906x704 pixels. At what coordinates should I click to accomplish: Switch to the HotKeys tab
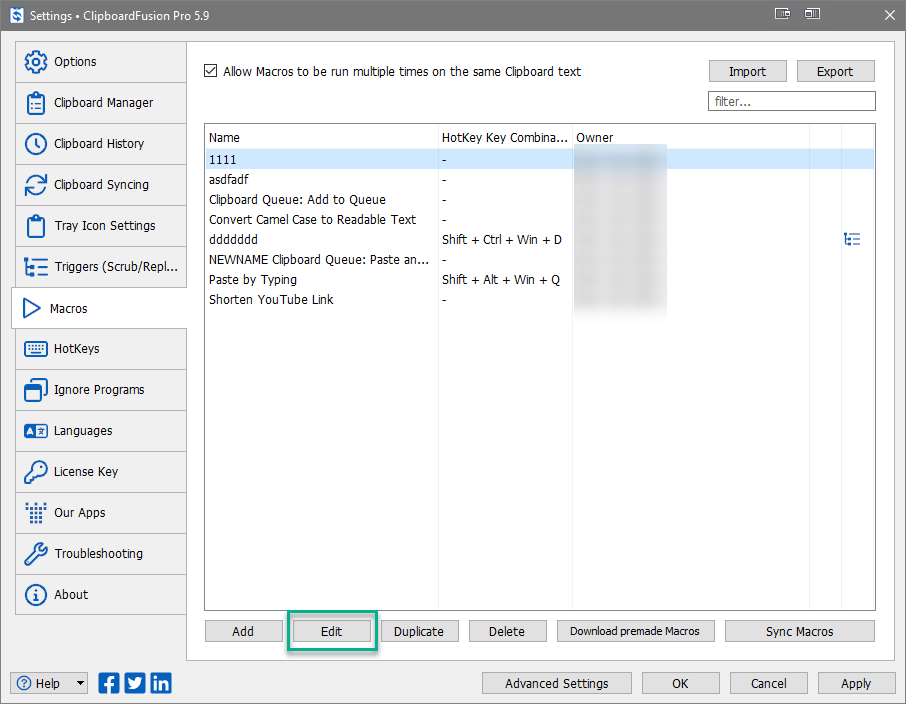click(101, 349)
